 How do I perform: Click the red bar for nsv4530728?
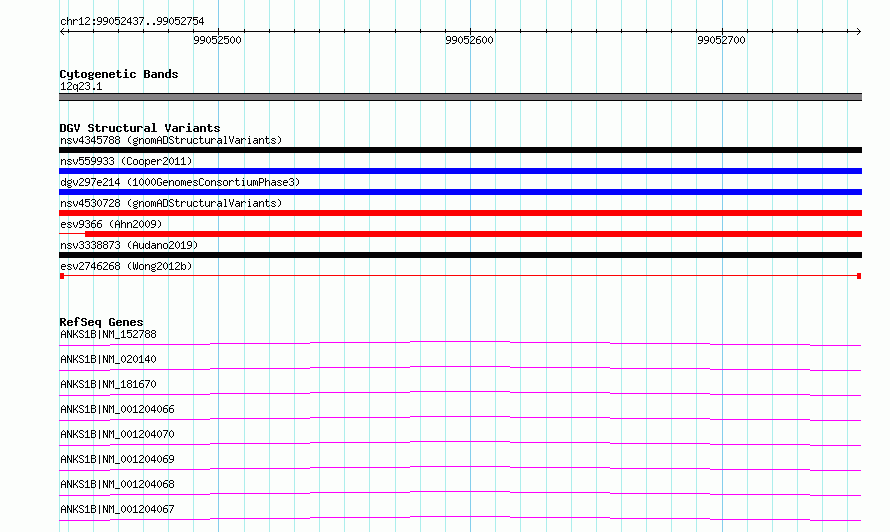click(460, 213)
